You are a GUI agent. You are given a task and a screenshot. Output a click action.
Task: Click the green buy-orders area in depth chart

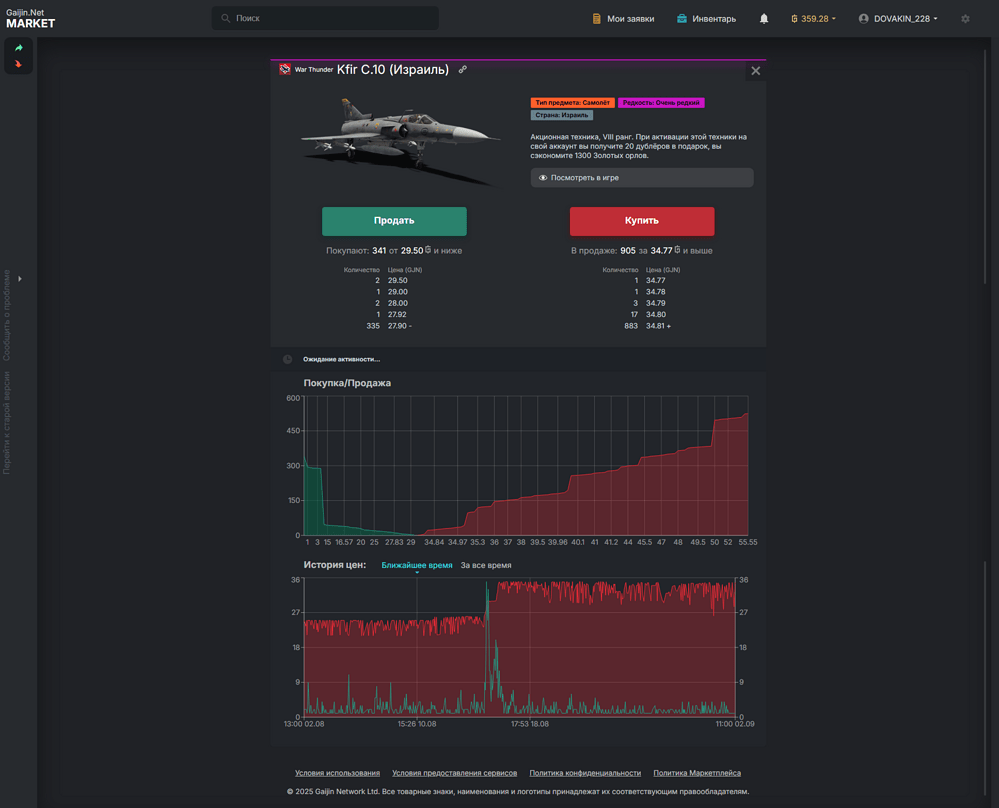[314, 503]
